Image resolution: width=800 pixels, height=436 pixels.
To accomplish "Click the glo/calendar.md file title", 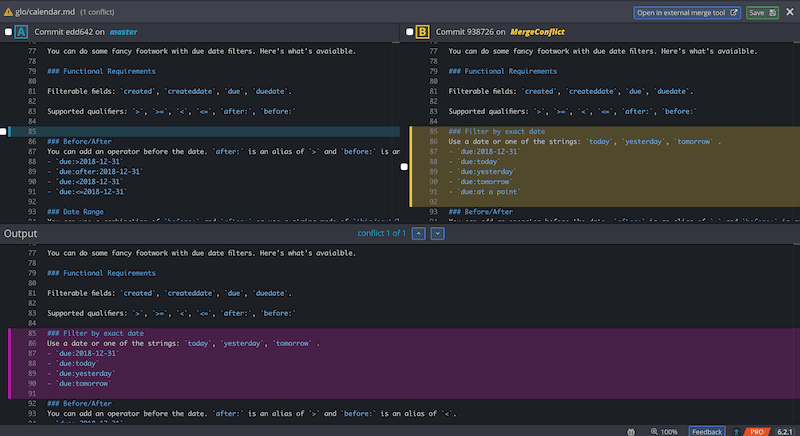I will [x=44, y=12].
